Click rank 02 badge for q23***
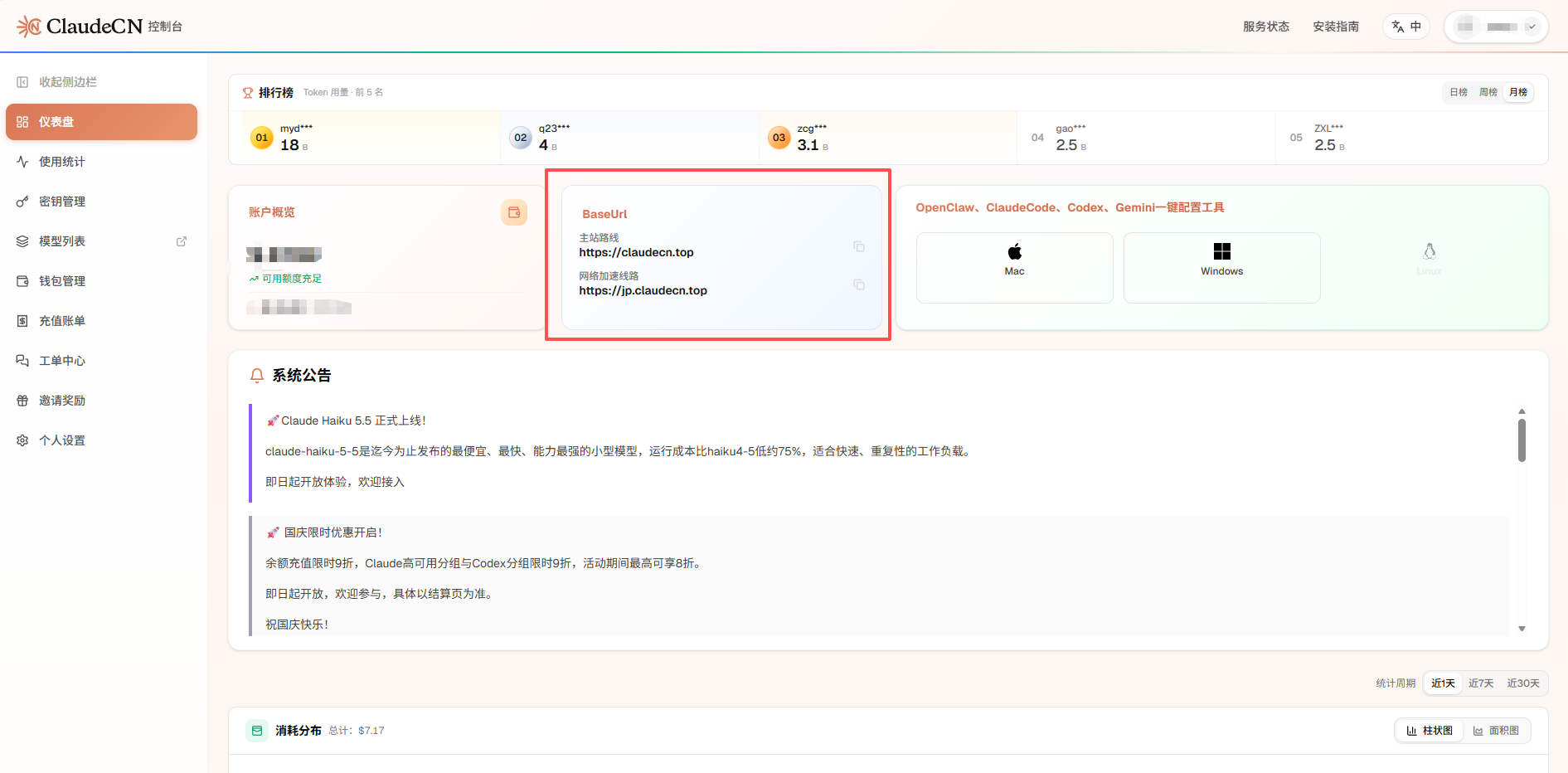The width and height of the screenshot is (1568, 773). [521, 138]
